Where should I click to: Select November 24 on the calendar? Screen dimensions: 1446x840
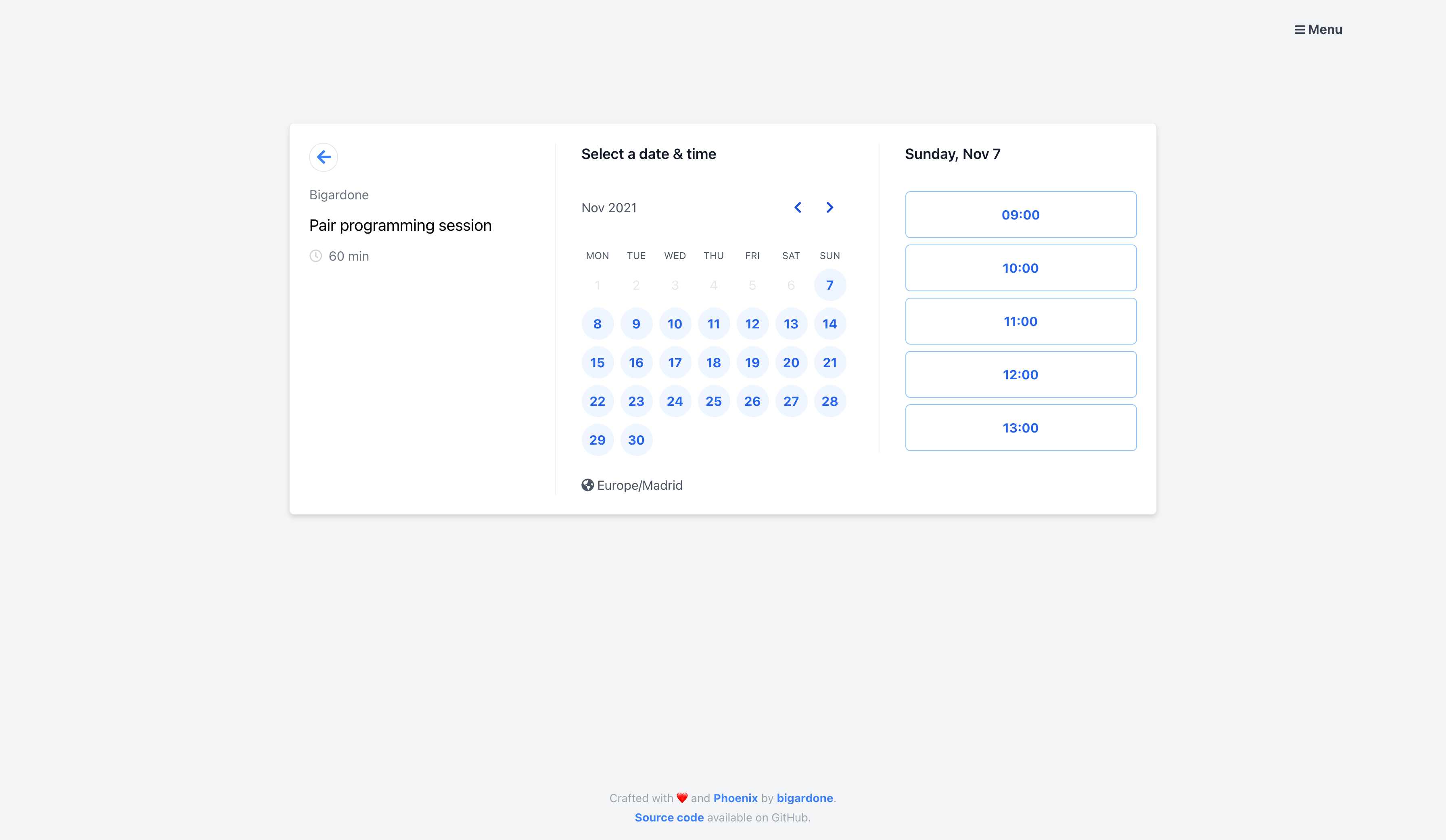click(674, 401)
